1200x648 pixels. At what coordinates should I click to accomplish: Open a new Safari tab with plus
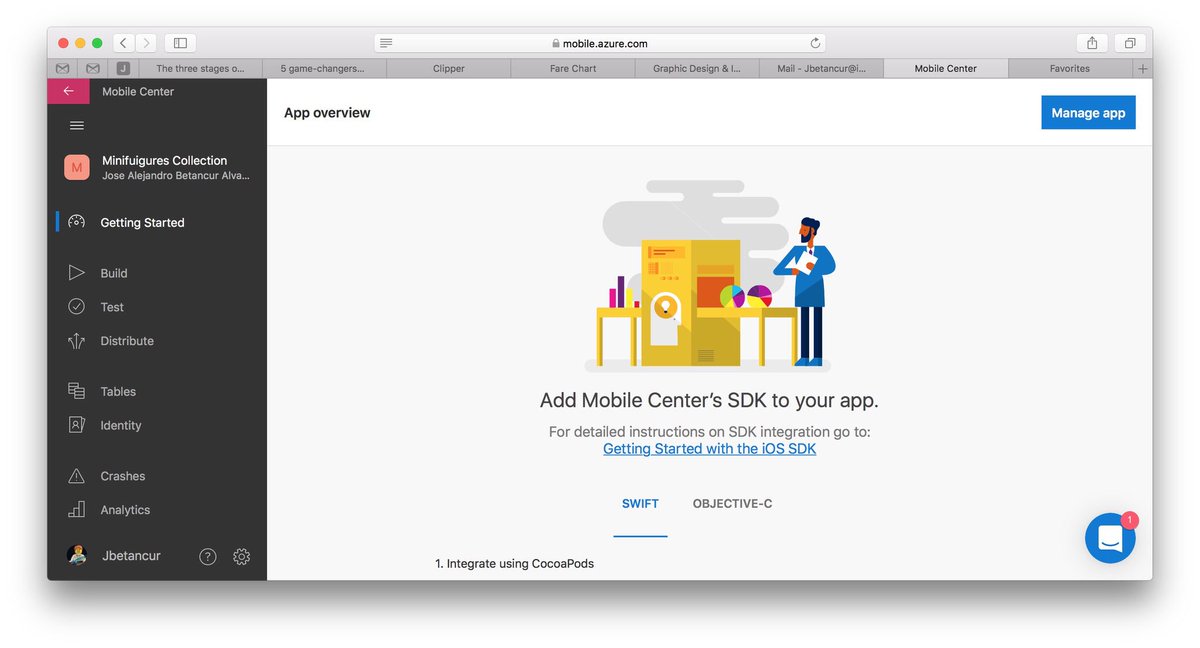point(1143,69)
